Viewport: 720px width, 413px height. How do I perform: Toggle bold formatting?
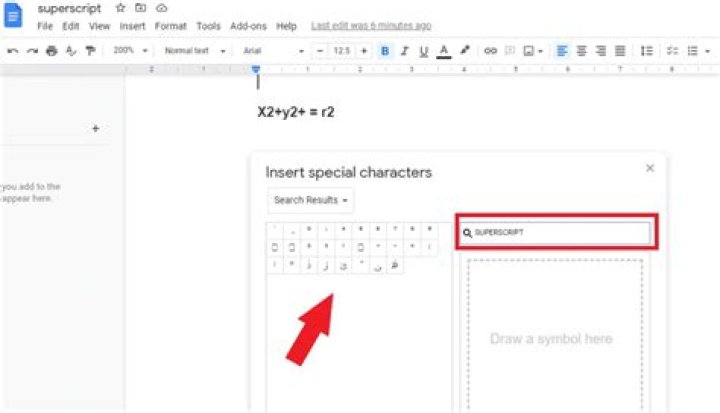pos(385,51)
